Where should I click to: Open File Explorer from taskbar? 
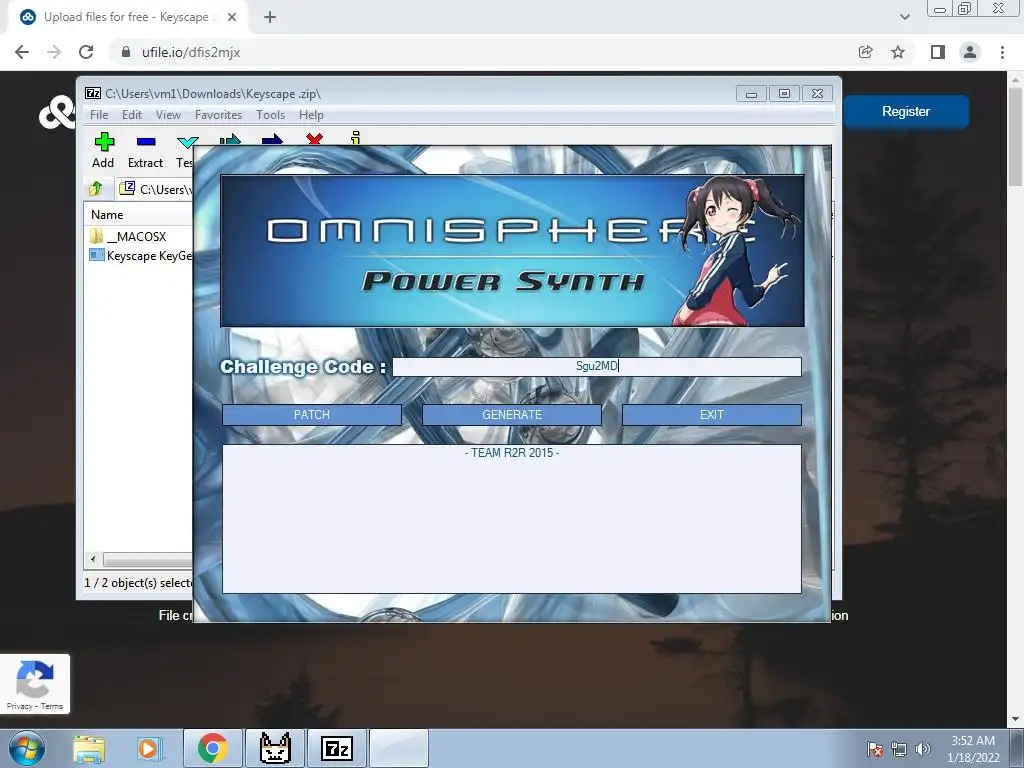coord(89,748)
